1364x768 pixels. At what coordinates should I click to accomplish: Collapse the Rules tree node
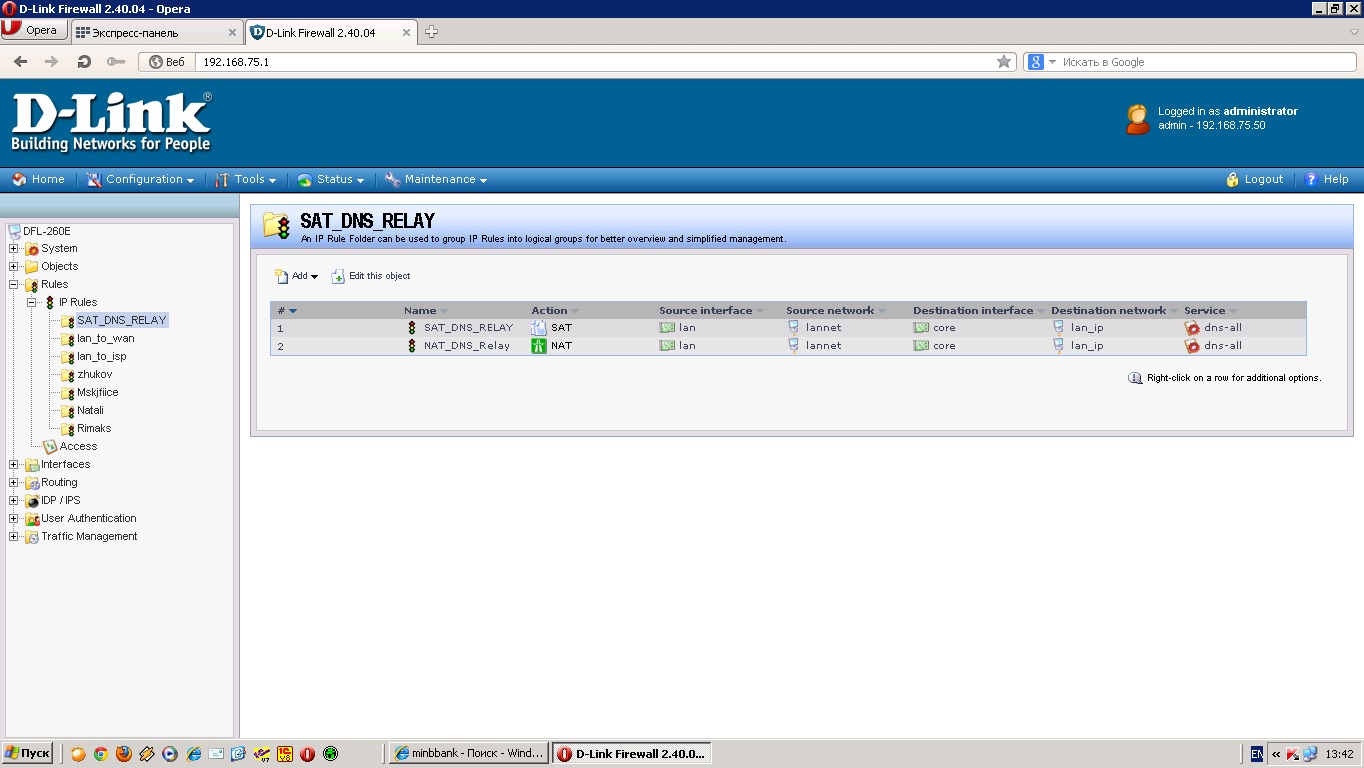[x=14, y=285]
